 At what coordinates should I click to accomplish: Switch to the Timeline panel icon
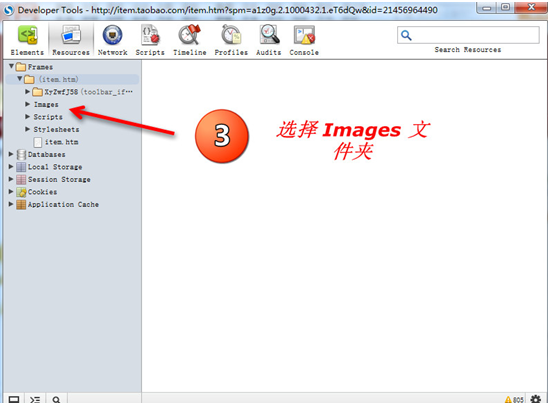pyautogui.click(x=190, y=35)
